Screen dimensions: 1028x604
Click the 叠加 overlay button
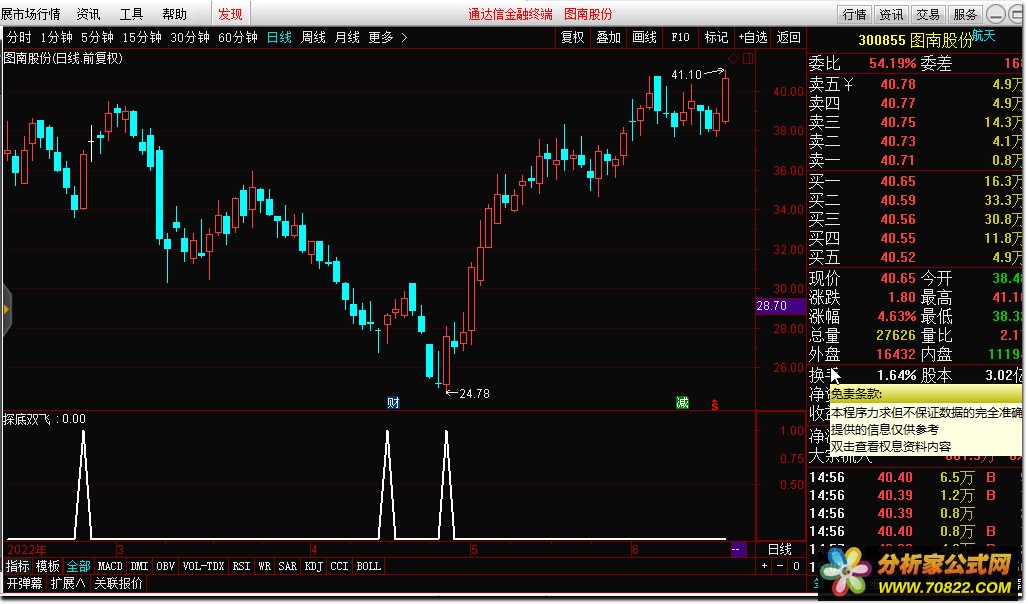tap(608, 37)
